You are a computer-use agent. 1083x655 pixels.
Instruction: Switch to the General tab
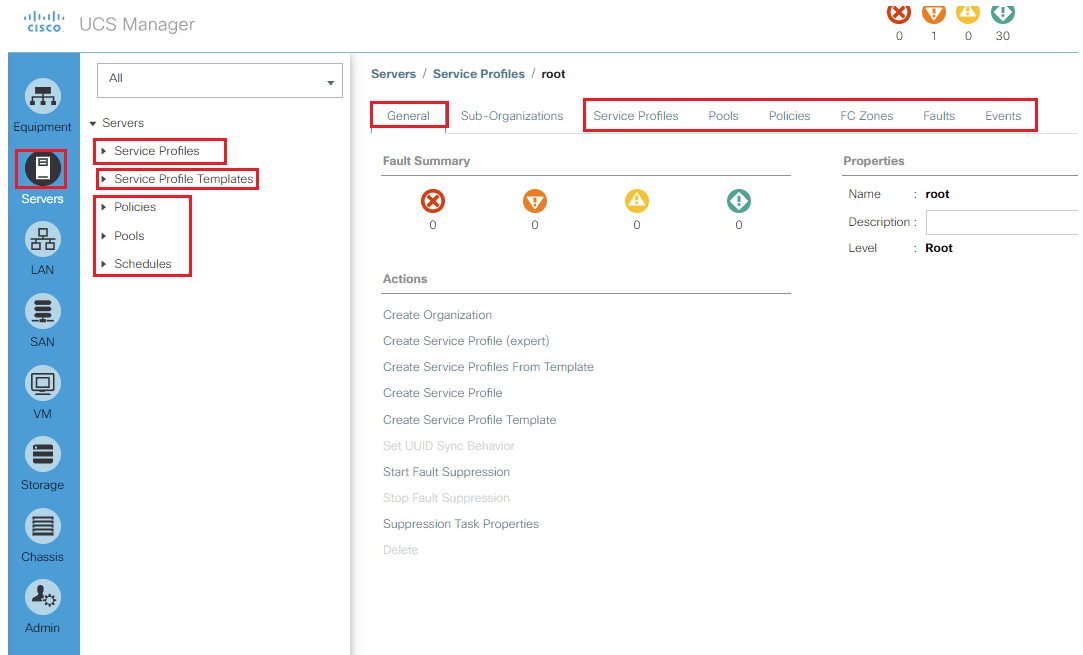click(408, 115)
